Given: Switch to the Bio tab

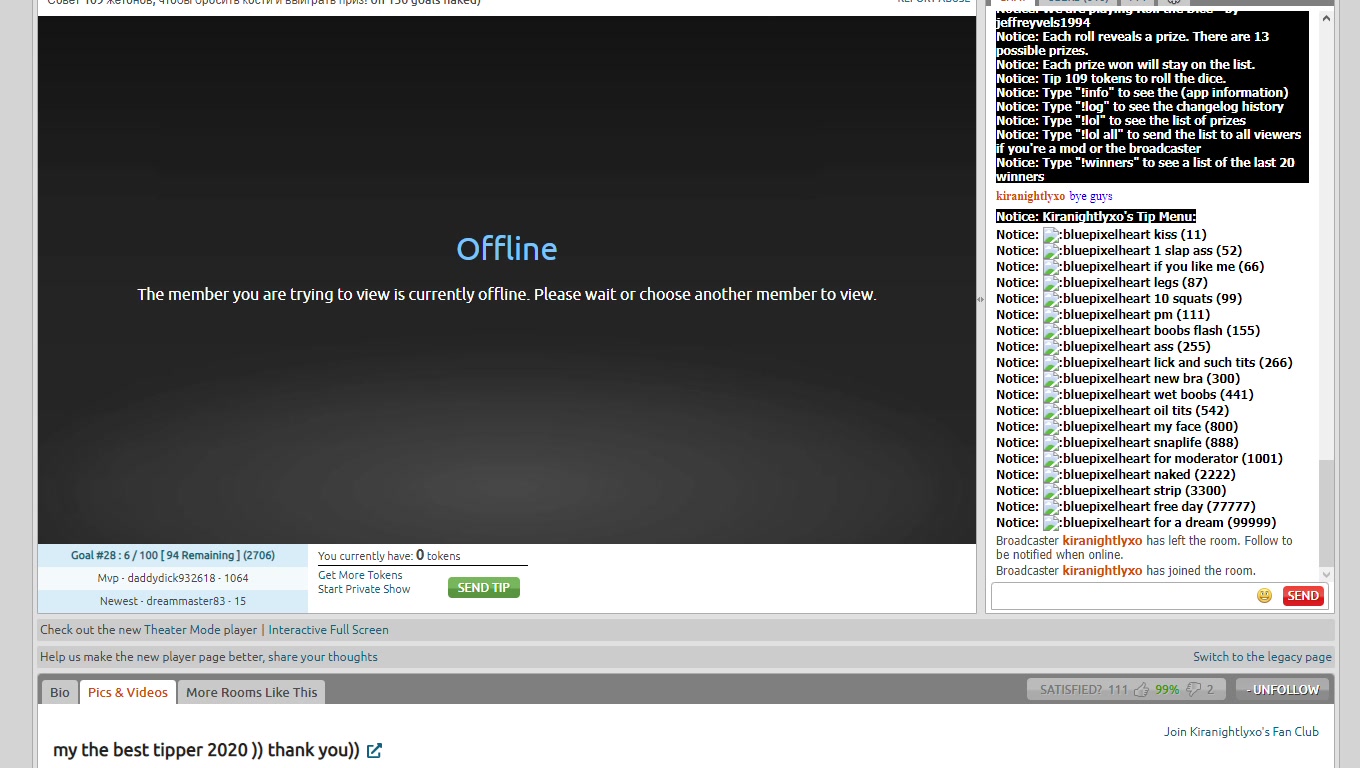Looking at the screenshot, I should [60, 692].
